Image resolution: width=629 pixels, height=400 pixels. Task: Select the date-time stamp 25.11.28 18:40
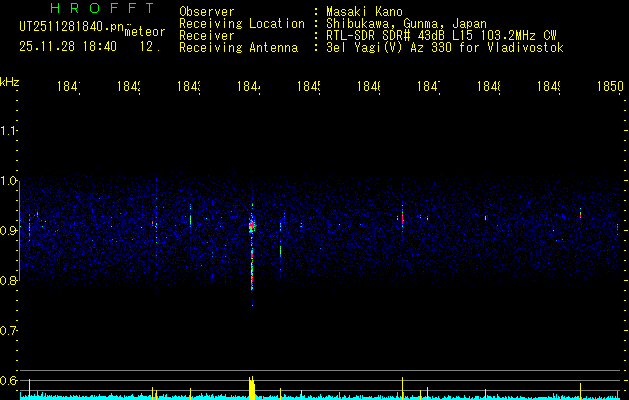point(68,47)
